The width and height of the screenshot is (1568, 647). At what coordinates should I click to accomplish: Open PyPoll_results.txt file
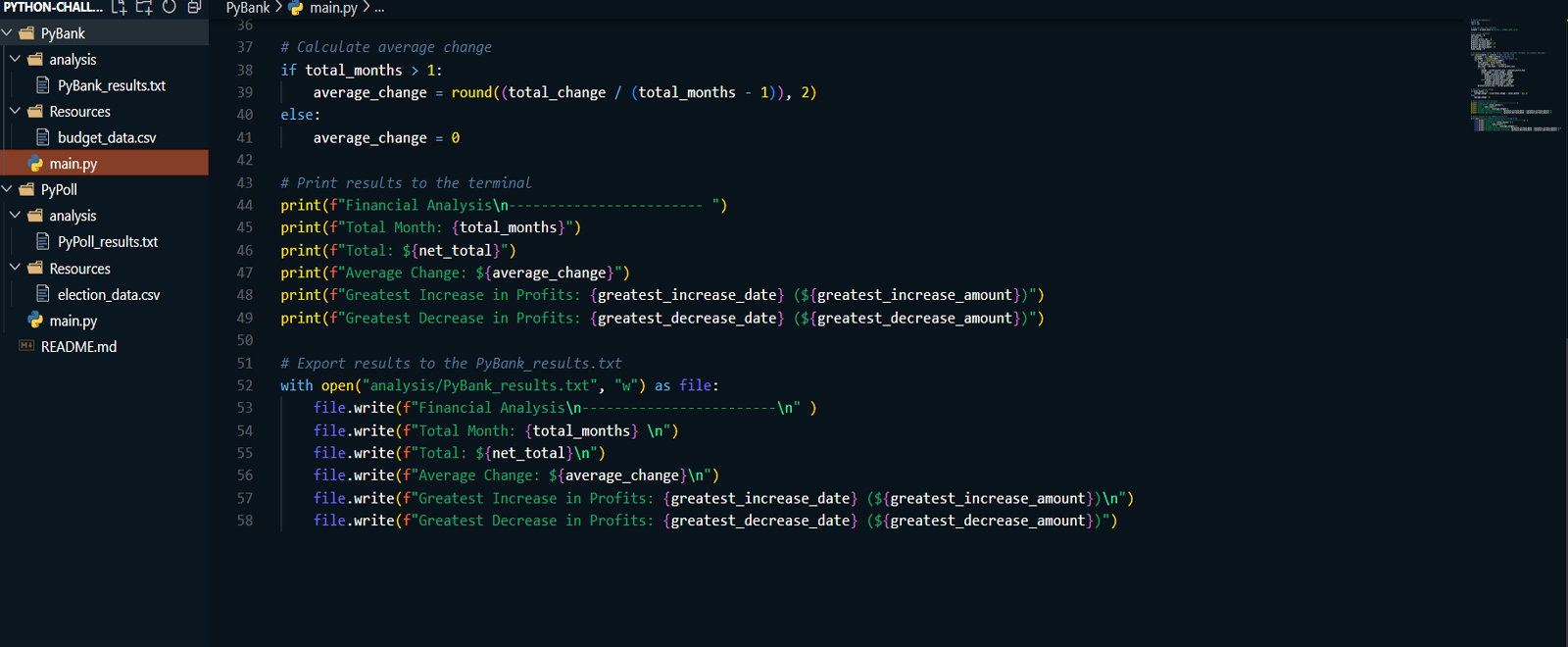[x=107, y=241]
